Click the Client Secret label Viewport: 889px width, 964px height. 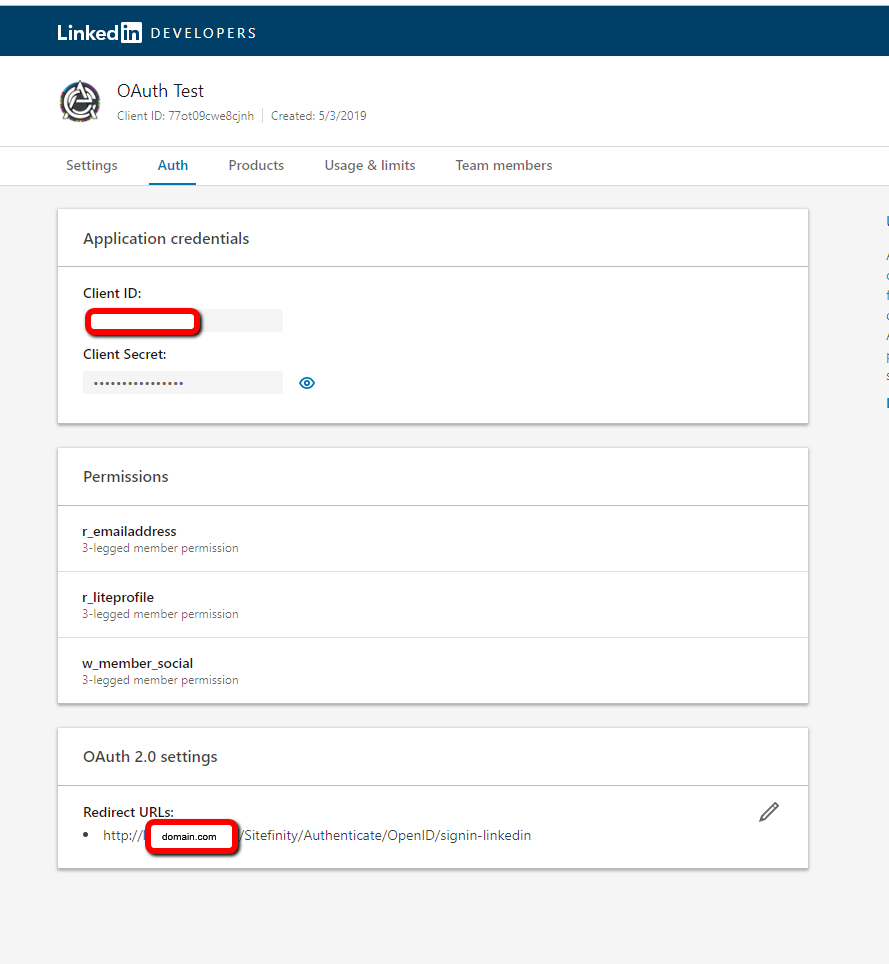[x=125, y=354]
